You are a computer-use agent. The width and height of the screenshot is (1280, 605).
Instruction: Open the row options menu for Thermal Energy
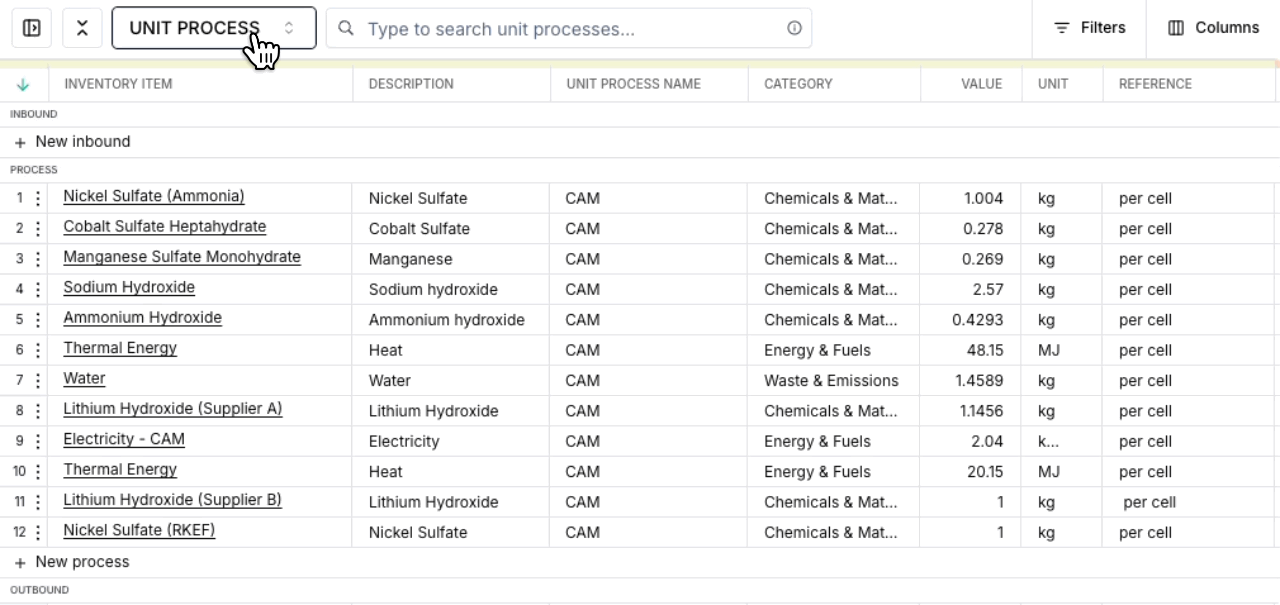[38, 348]
